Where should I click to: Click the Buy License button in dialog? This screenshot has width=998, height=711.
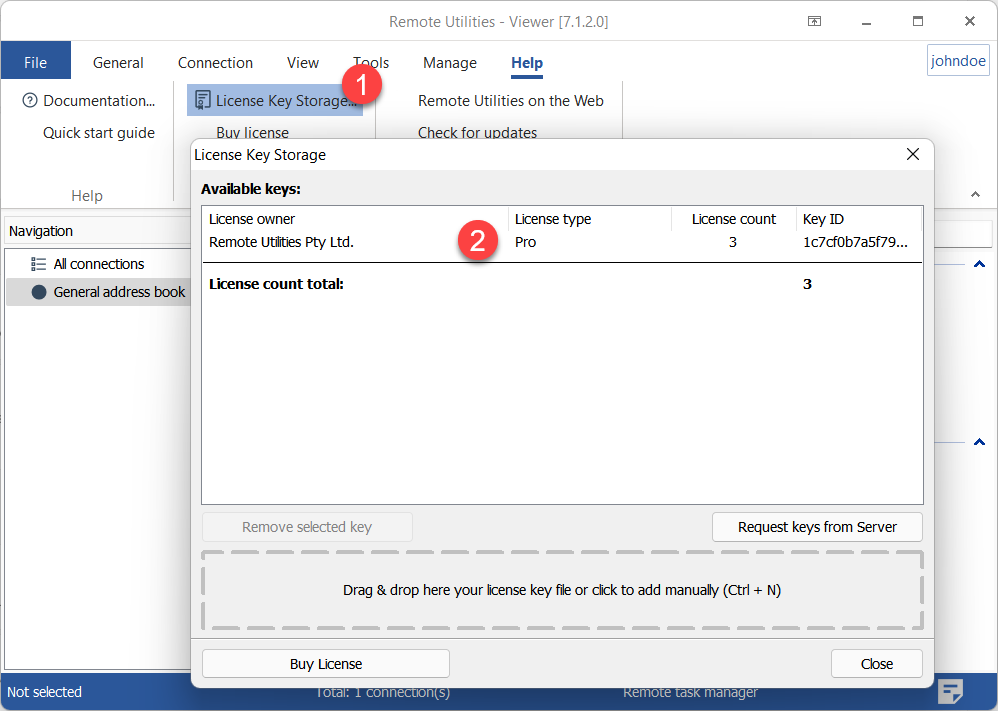click(326, 664)
